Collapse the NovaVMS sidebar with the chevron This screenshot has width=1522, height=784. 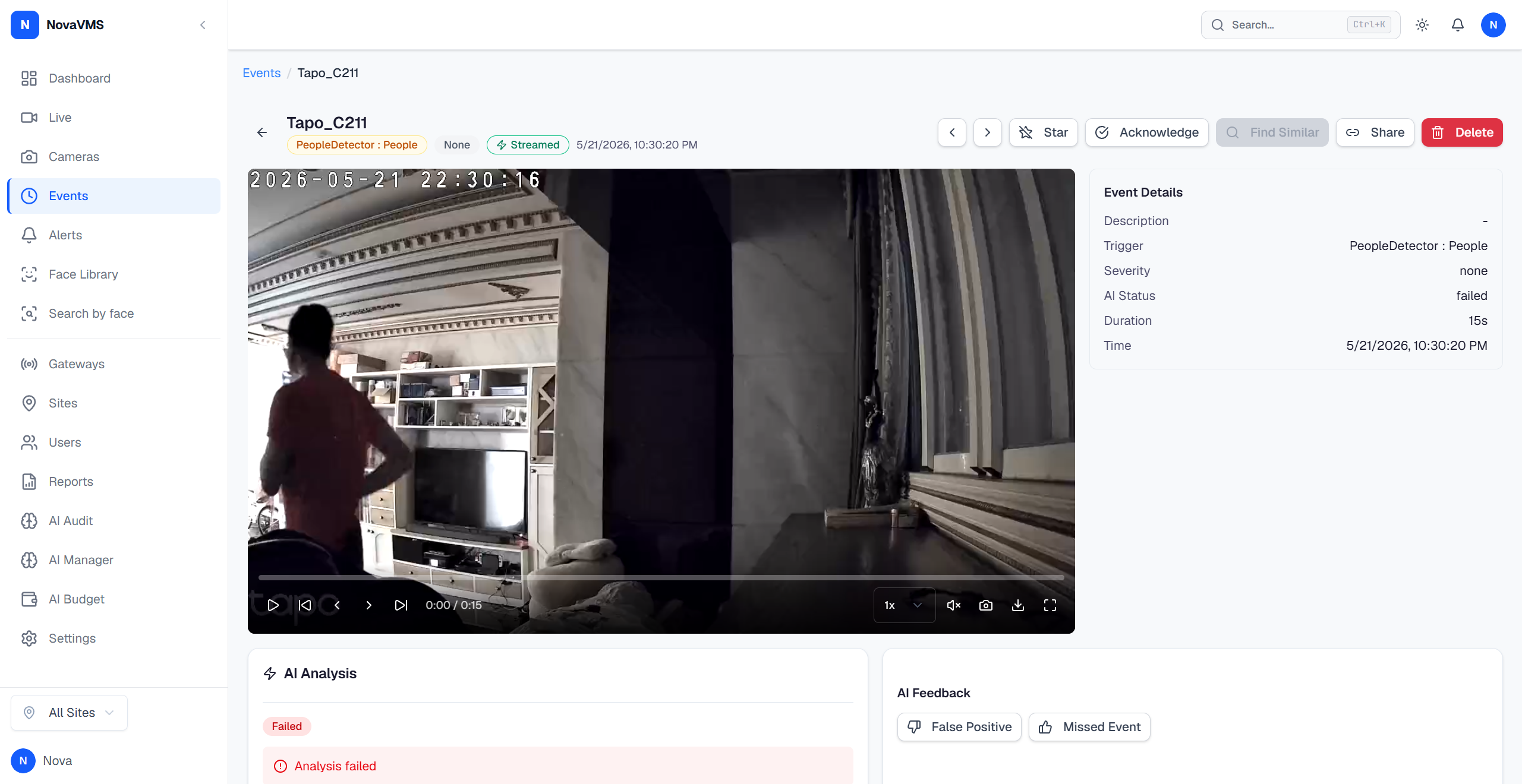coord(203,25)
